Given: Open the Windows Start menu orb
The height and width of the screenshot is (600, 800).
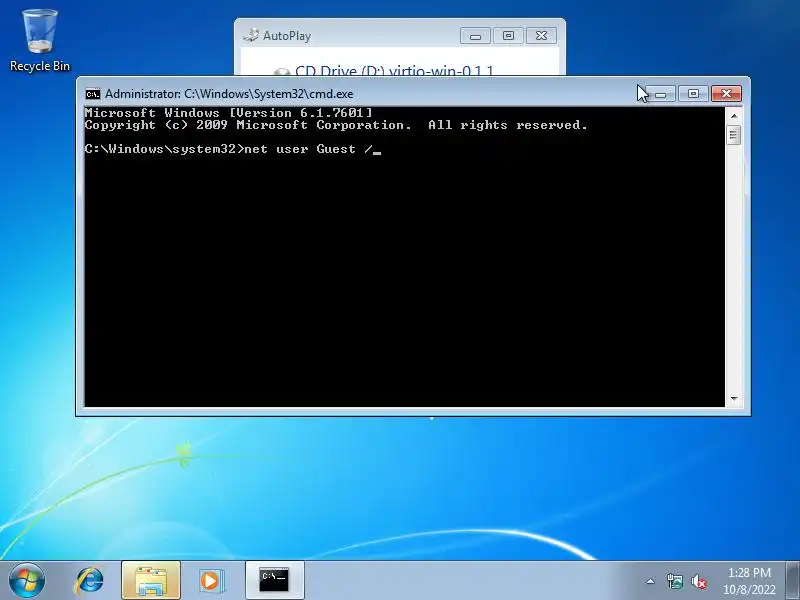Looking at the screenshot, I should pos(27,581).
